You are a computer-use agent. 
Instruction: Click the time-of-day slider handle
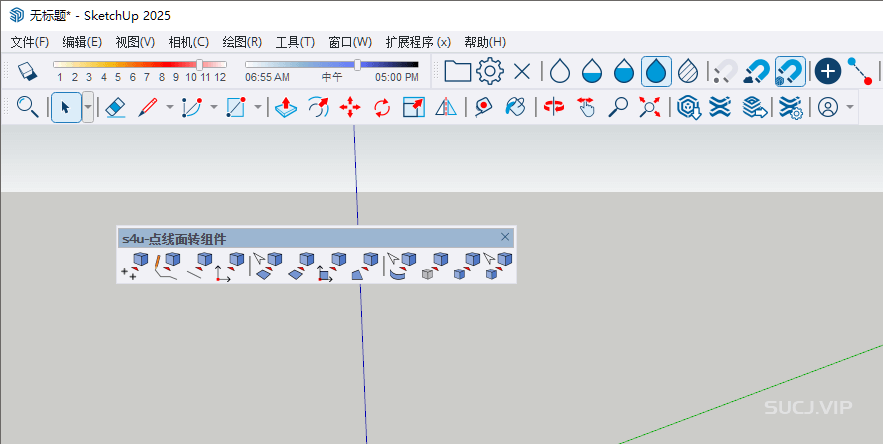click(358, 65)
